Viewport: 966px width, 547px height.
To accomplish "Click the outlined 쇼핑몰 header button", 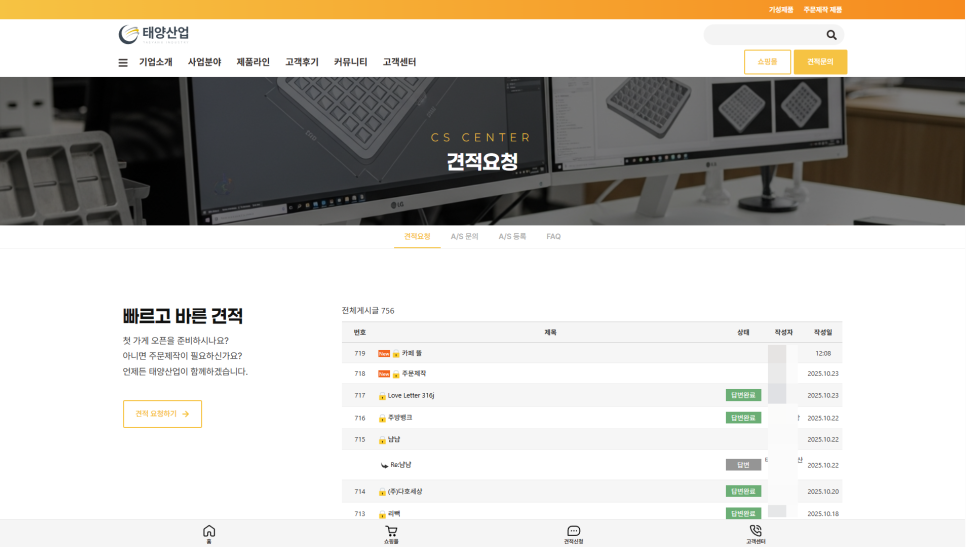I will (x=767, y=62).
